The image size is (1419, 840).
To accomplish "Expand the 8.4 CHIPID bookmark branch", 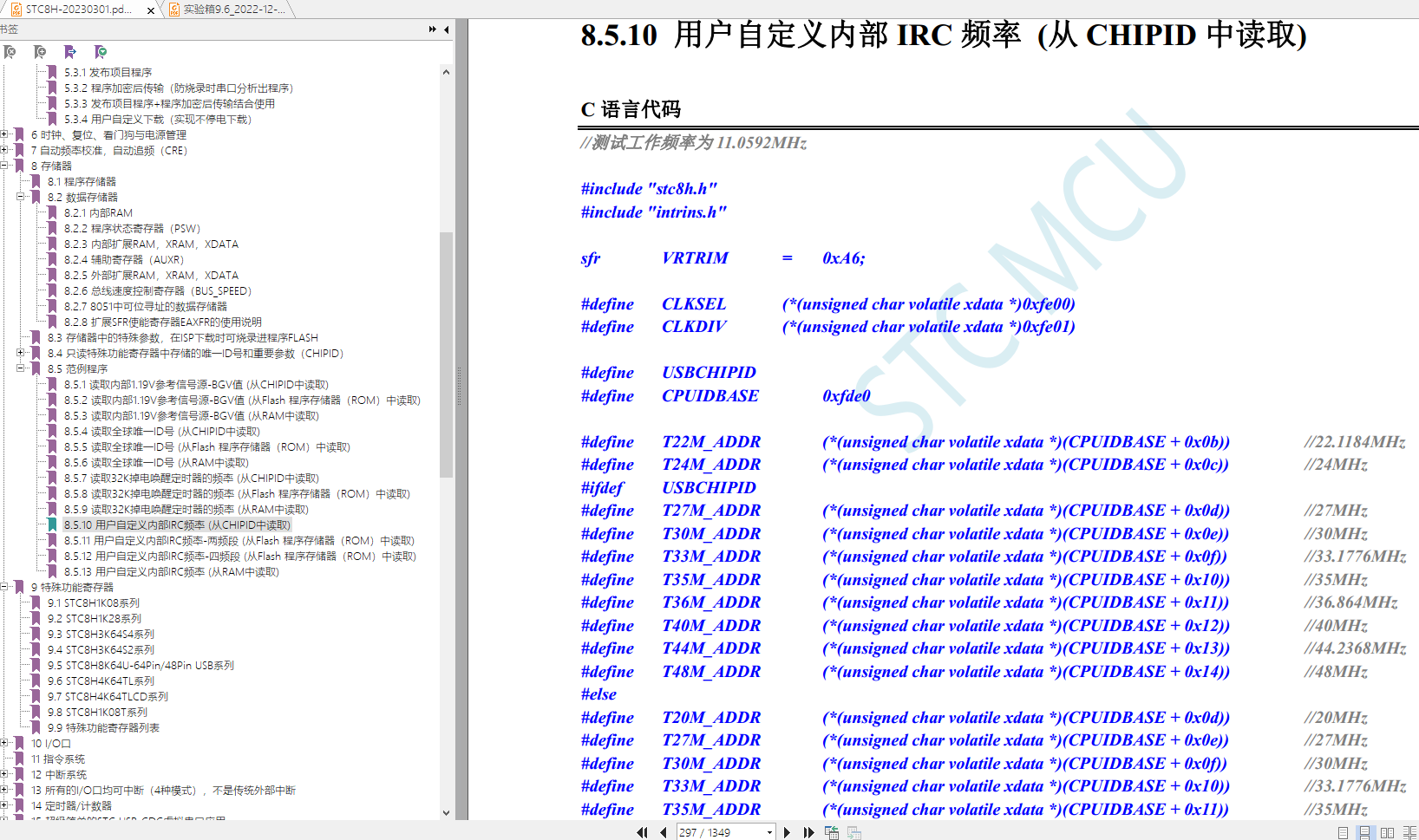I will point(21,353).
